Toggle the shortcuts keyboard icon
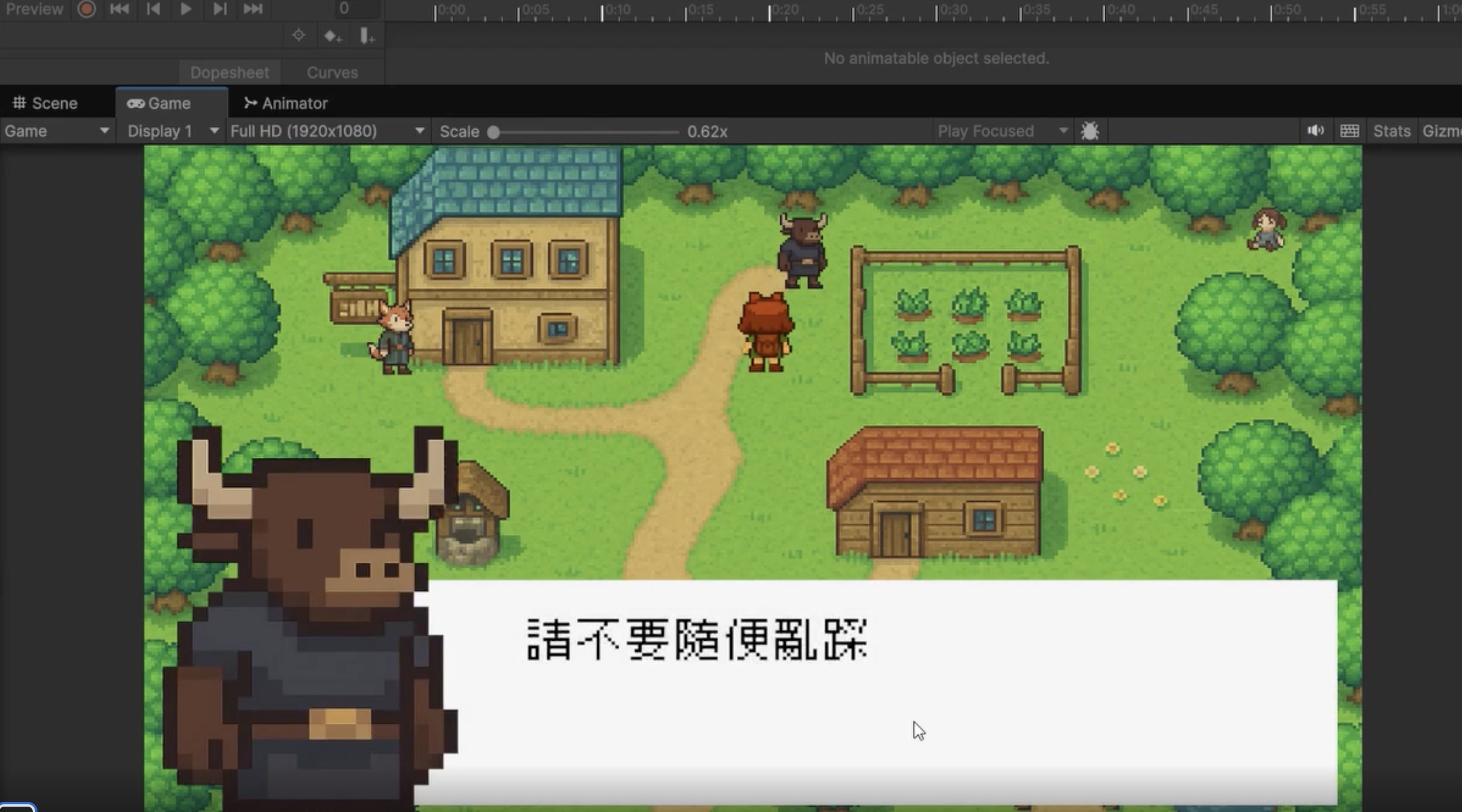1462x812 pixels. (1349, 131)
